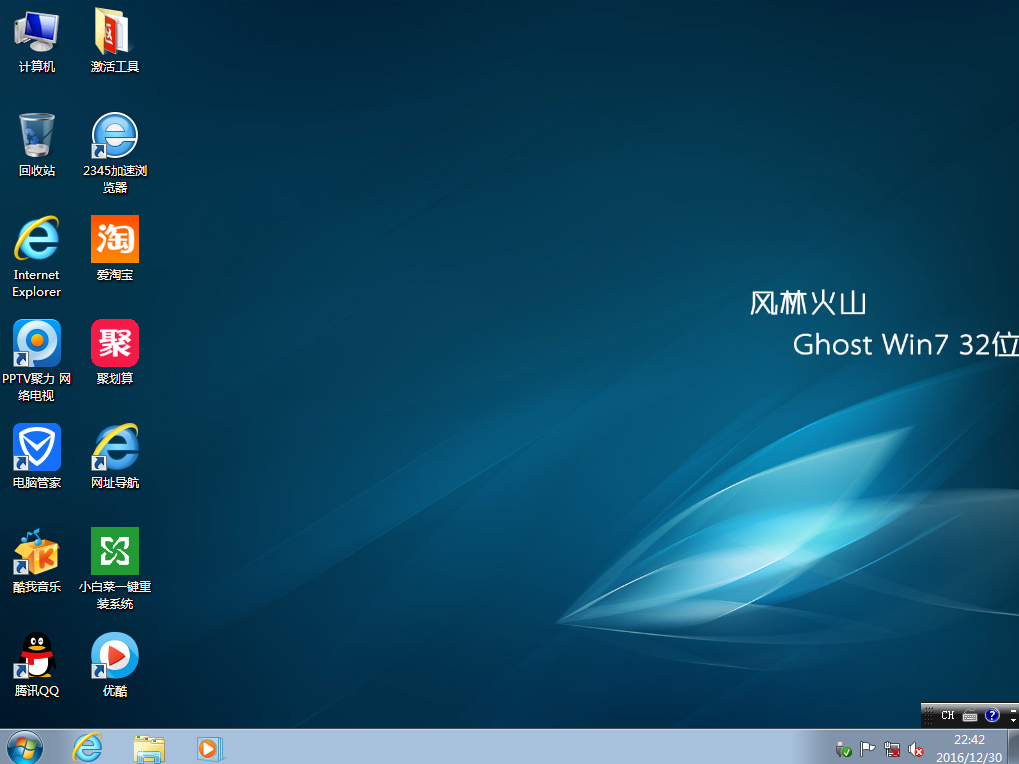
Task: Select the 激活工具 folder icon
Action: 115,40
